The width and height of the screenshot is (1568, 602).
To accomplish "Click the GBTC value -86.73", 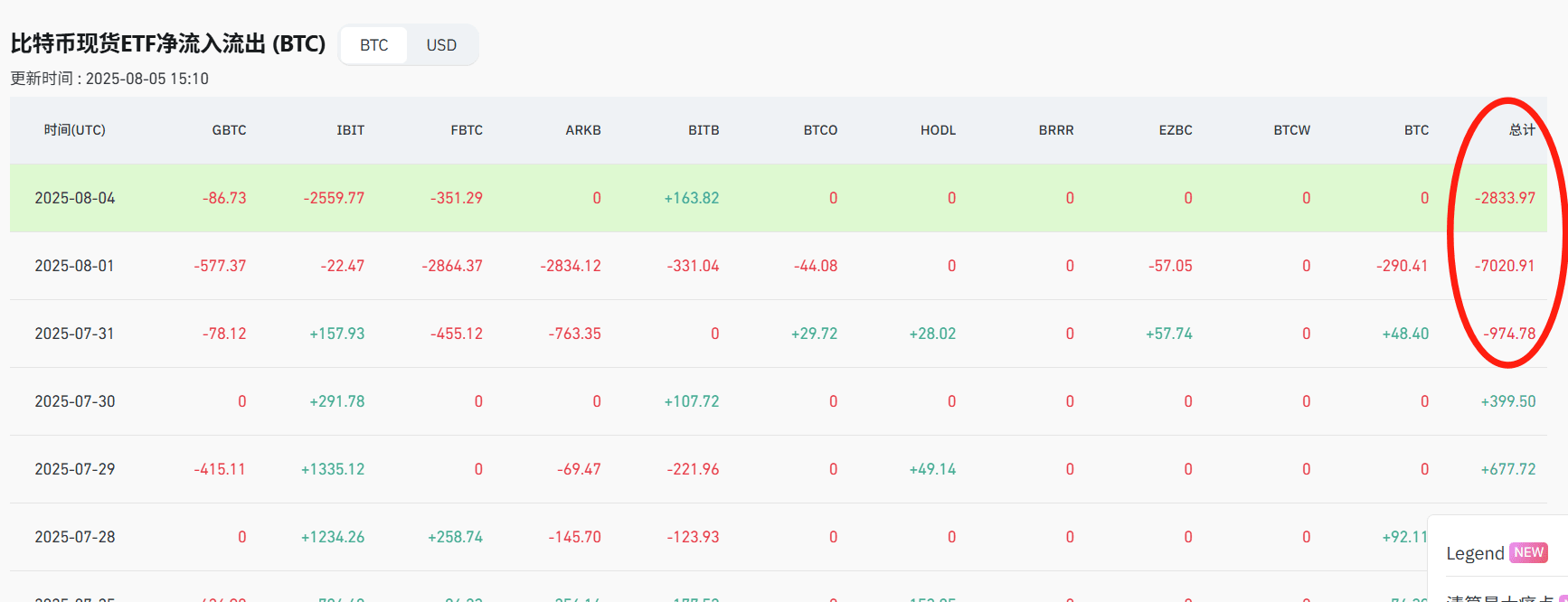I will coord(224,198).
